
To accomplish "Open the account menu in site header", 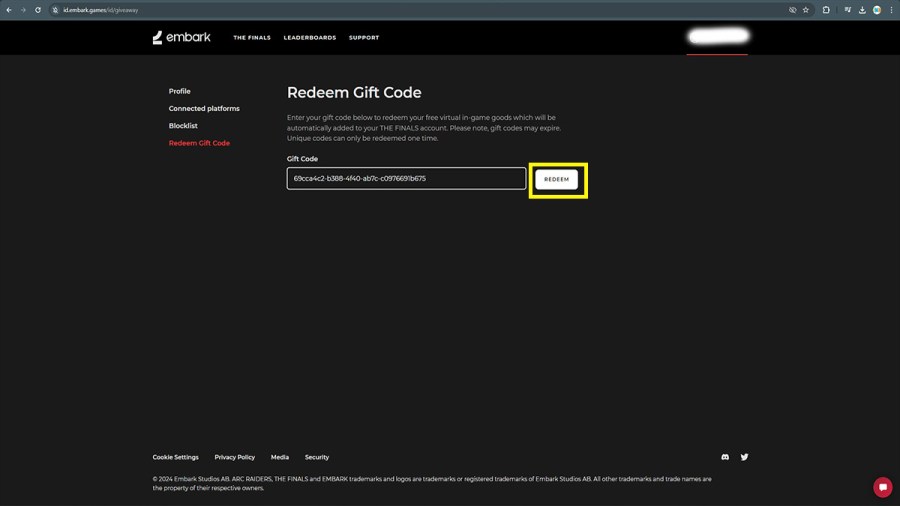I will 718,37.
